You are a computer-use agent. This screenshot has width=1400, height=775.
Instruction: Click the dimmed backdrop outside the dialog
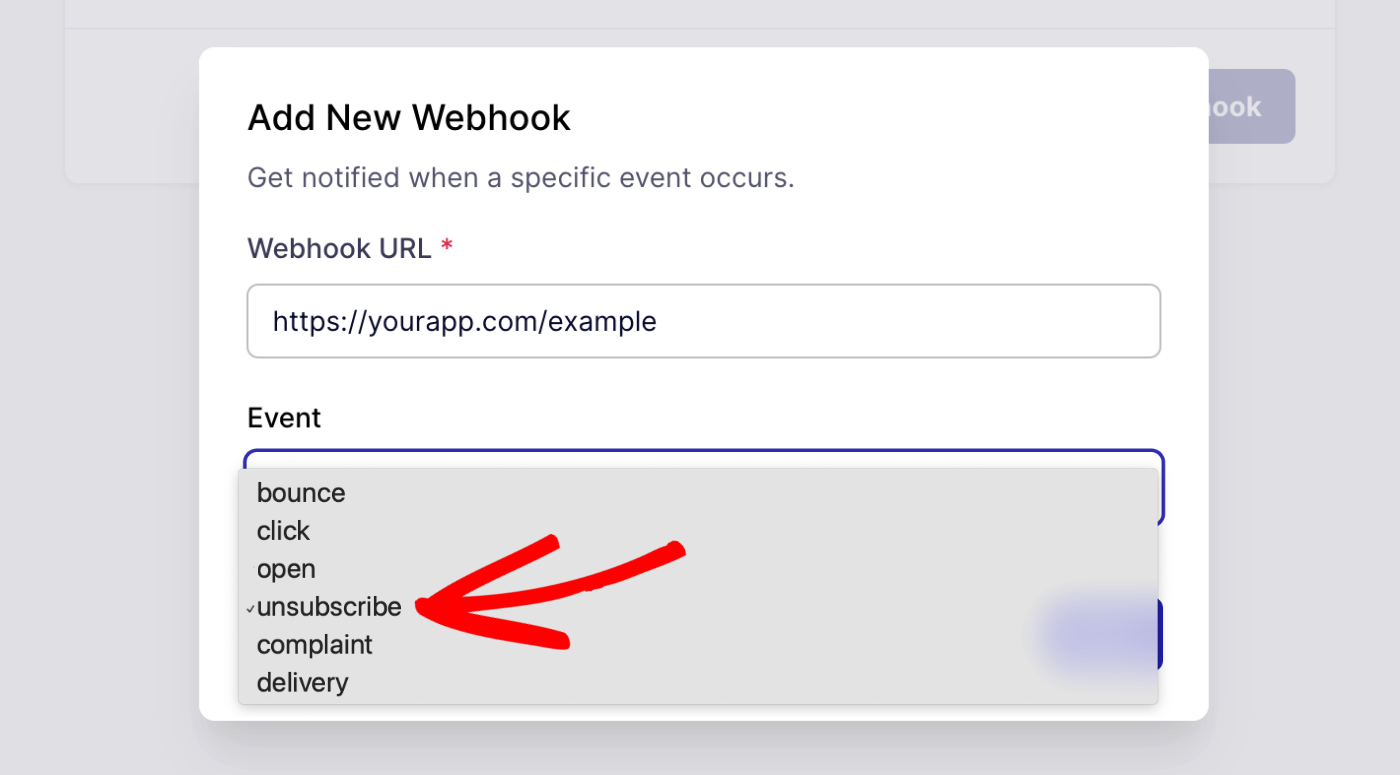pos(100,450)
